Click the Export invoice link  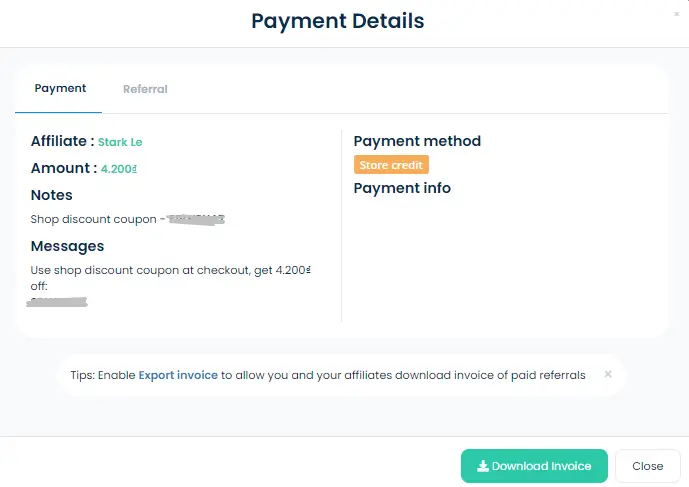pos(178,375)
